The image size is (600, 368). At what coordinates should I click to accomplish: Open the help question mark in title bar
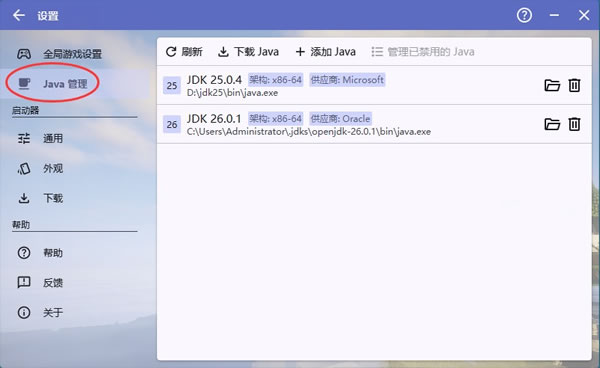pos(524,15)
